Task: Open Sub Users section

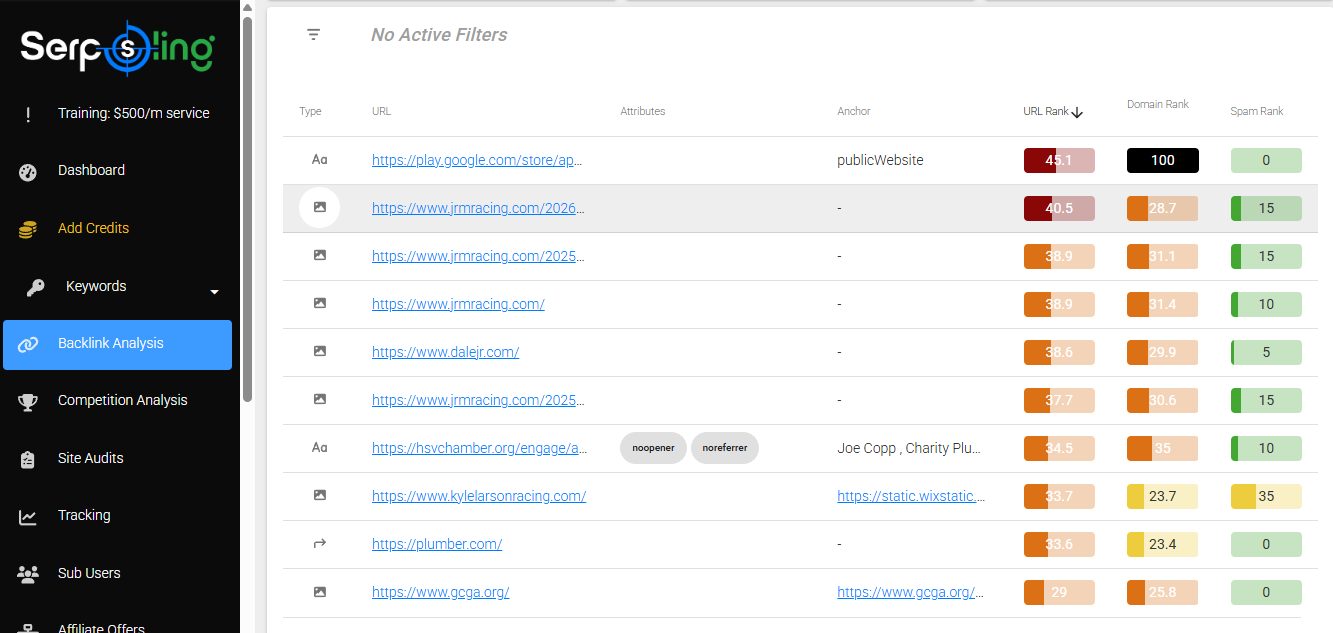Action: coord(89,573)
